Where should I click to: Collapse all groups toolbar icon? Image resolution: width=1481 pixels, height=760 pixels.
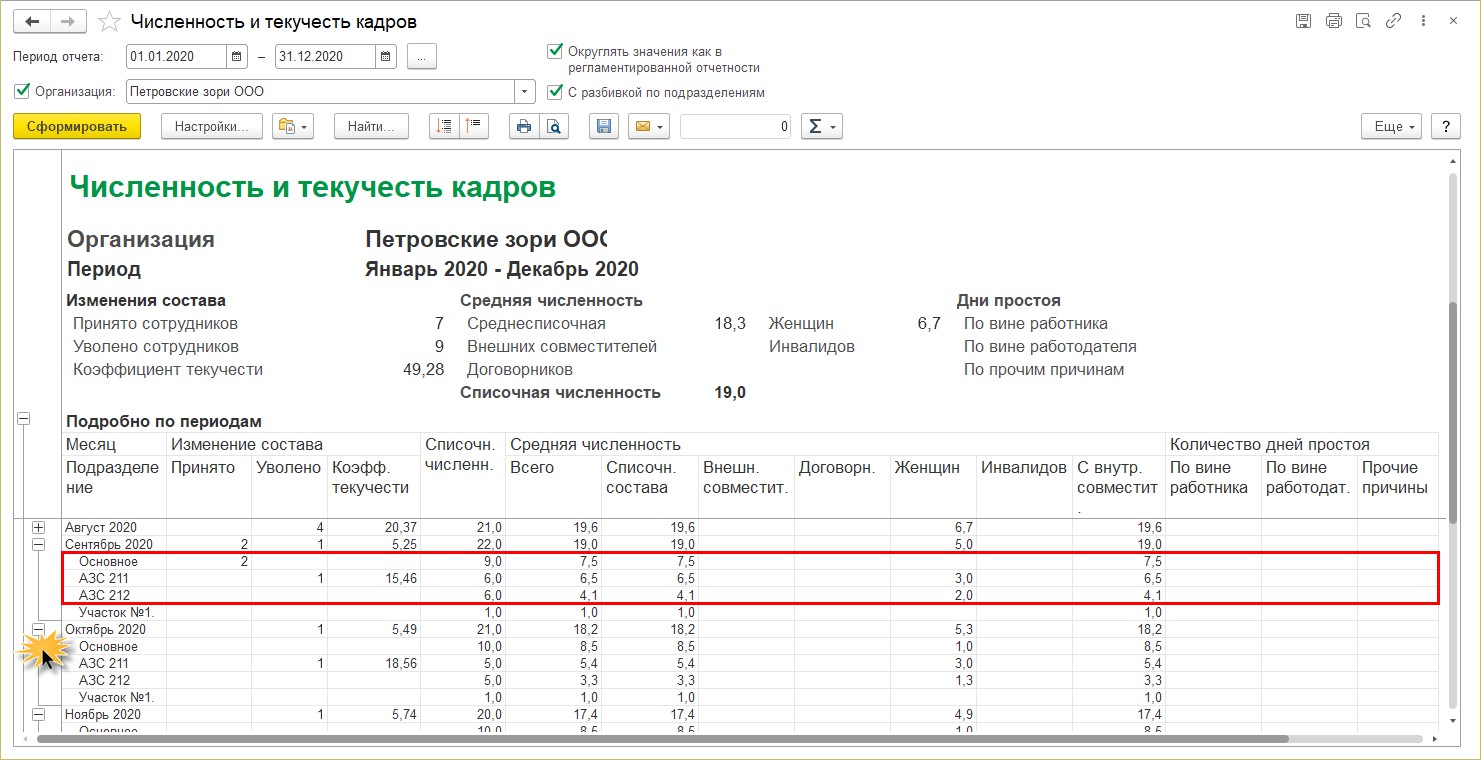[473, 126]
